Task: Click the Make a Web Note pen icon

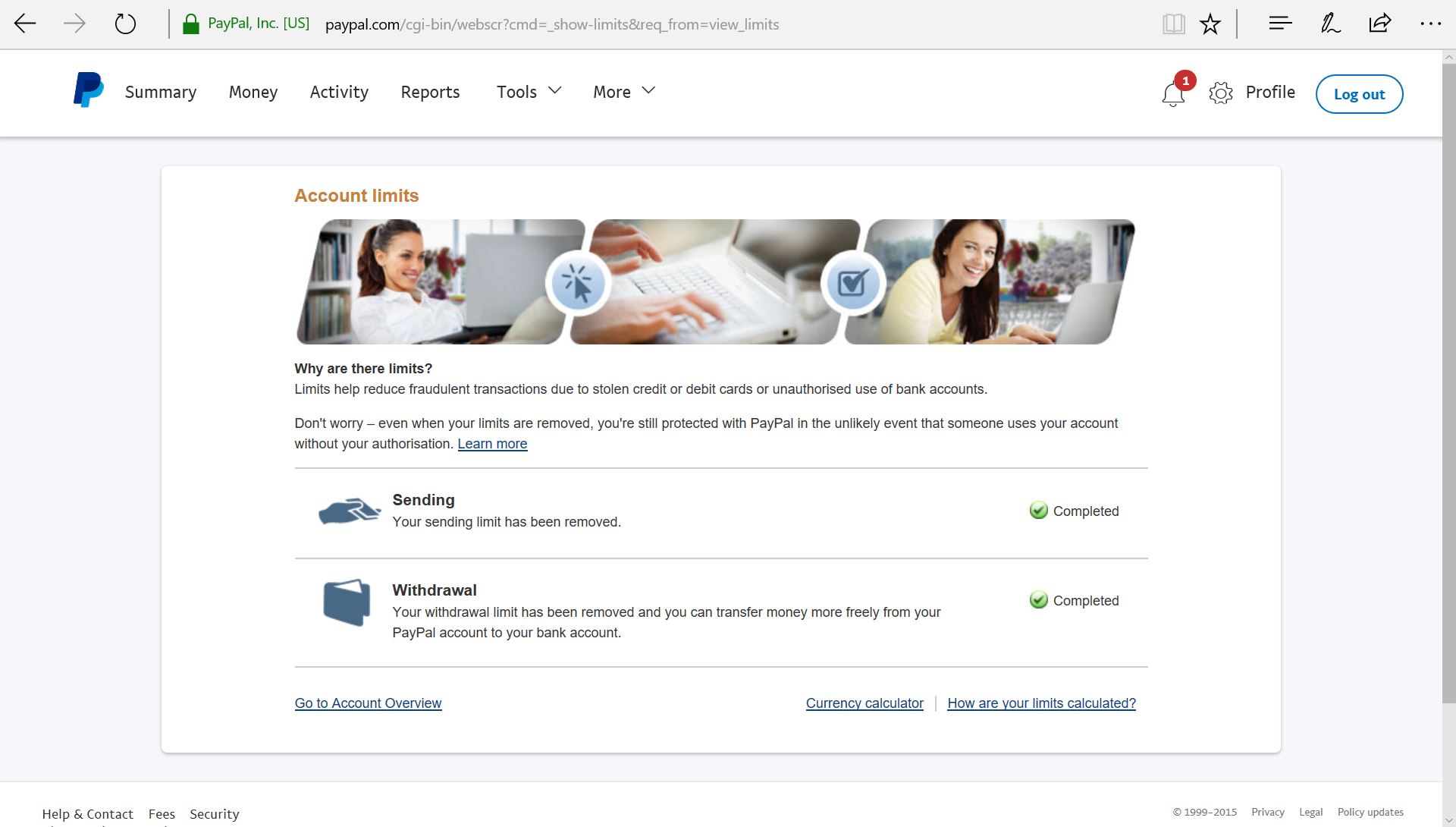Action: [x=1330, y=24]
